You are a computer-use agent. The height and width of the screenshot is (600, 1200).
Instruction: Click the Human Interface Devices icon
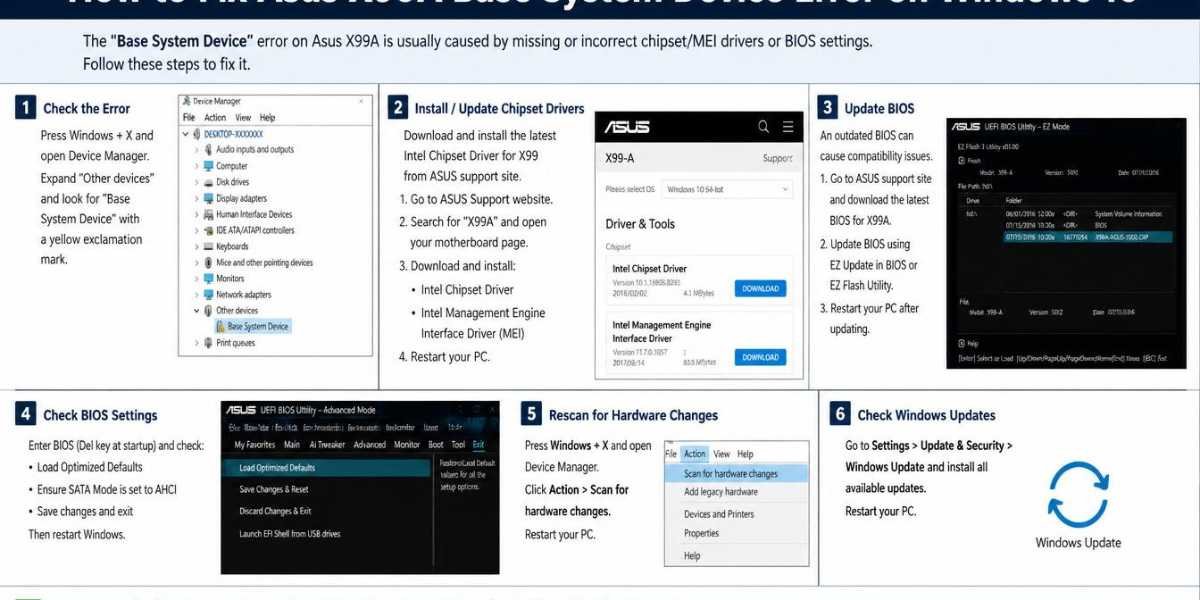(209, 214)
